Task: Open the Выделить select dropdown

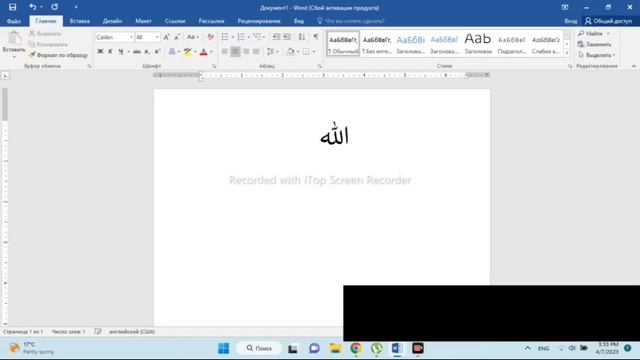Action: pos(597,55)
